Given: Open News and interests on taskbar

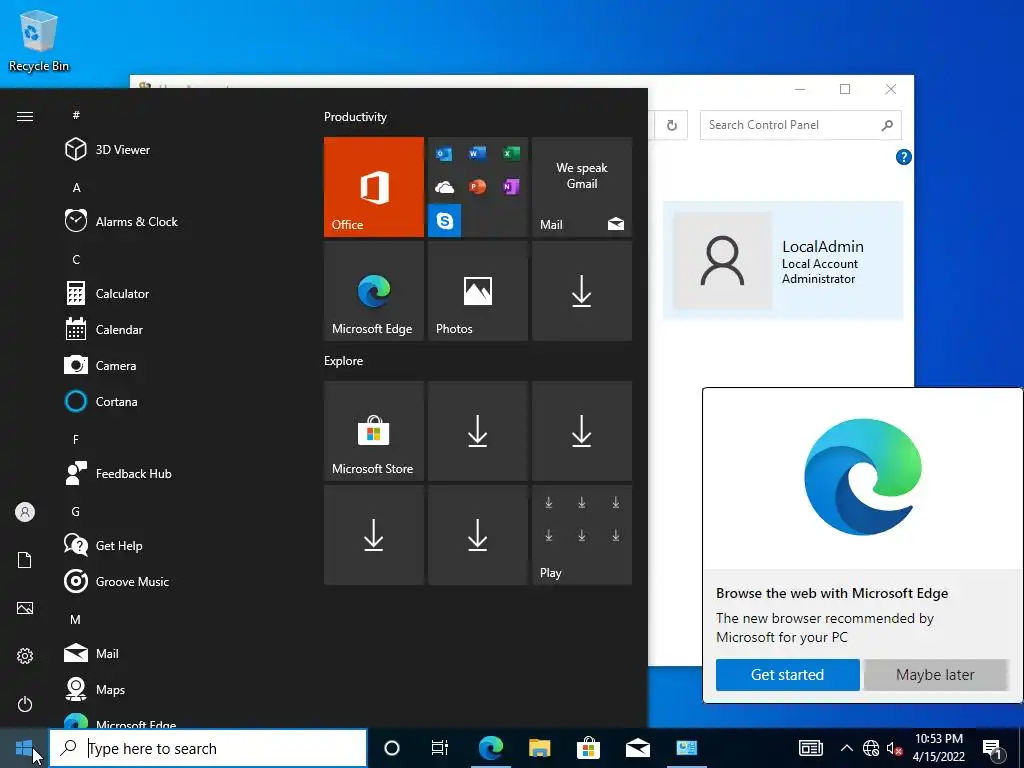Looking at the screenshot, I should click(810, 748).
